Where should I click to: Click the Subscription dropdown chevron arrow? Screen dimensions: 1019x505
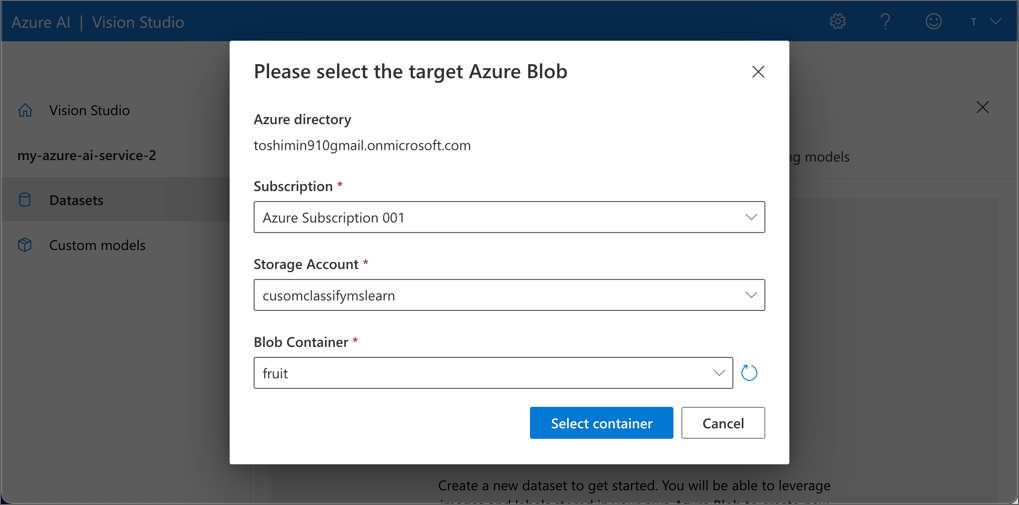(x=751, y=217)
